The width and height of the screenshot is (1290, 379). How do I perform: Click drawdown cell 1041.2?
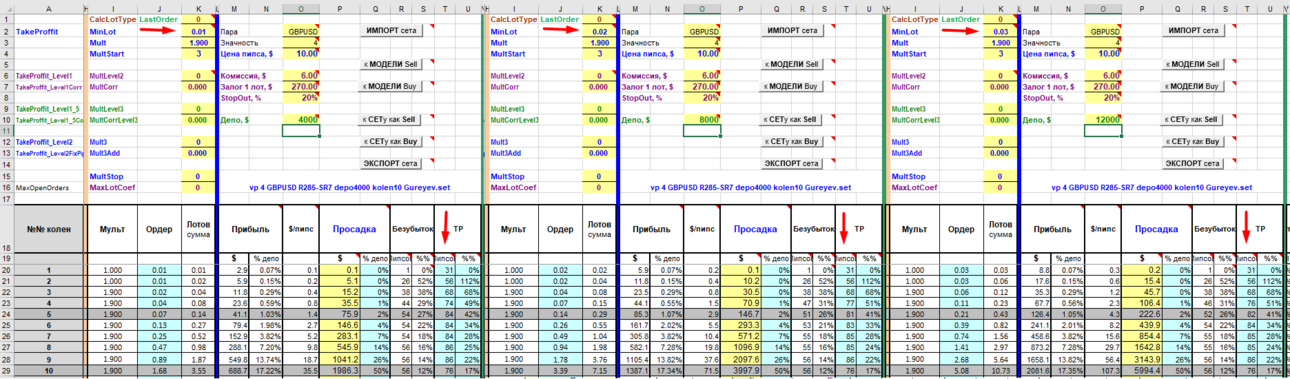(x=340, y=360)
